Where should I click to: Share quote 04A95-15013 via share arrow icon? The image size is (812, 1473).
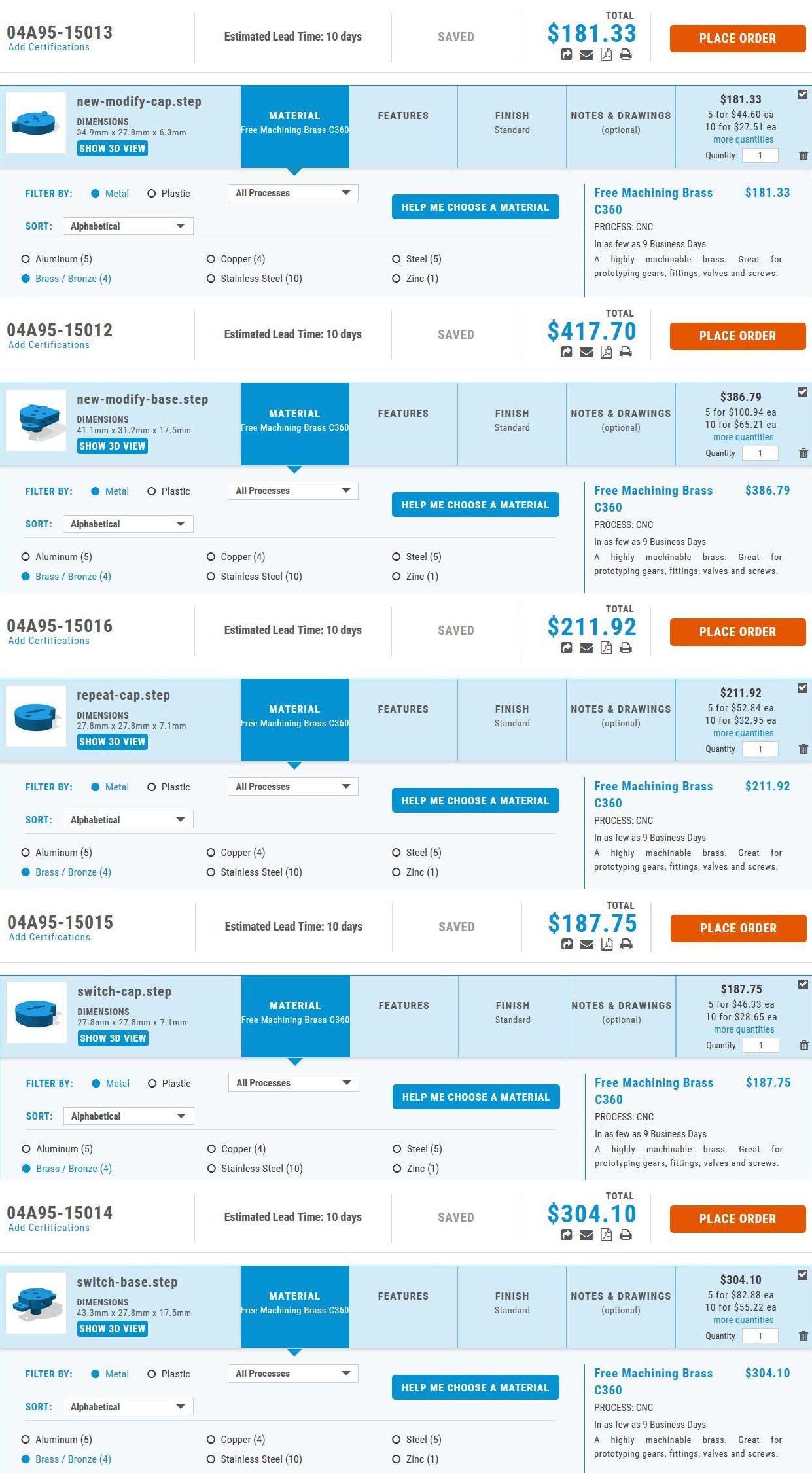(x=567, y=54)
